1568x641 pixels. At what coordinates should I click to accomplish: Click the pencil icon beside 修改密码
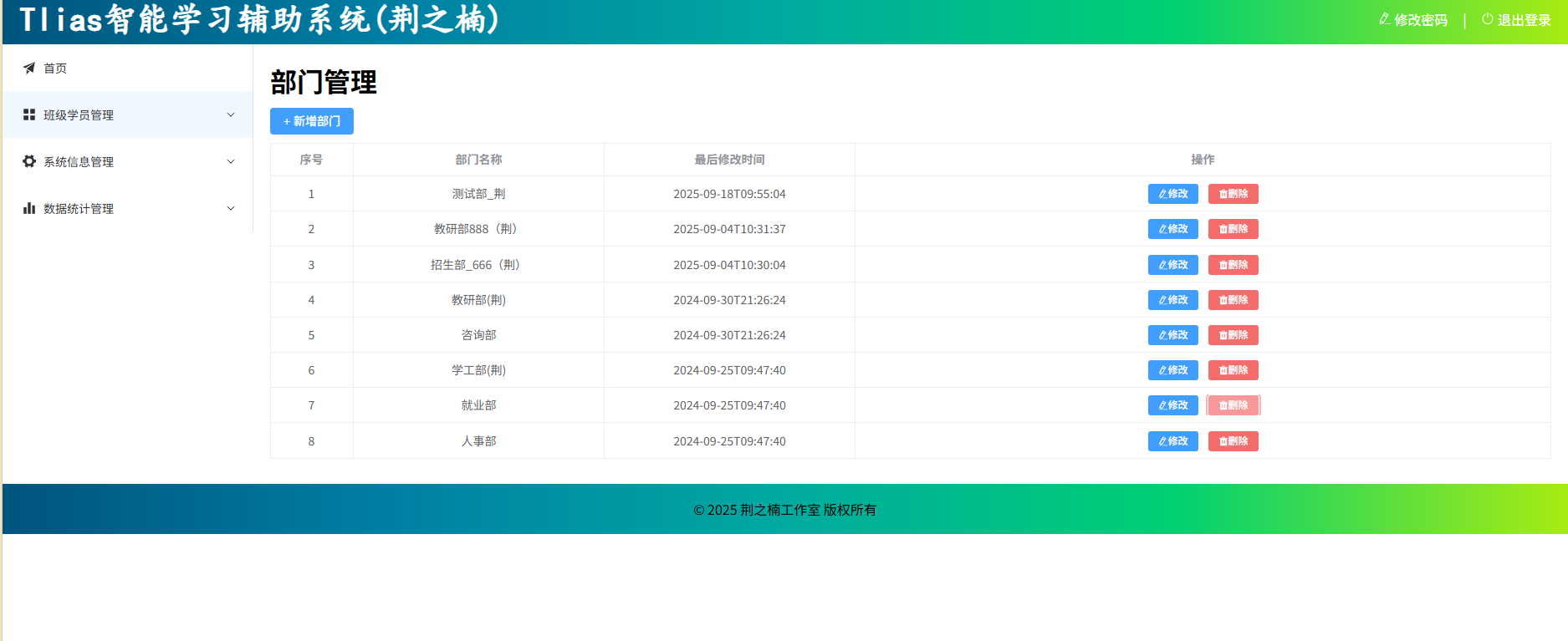click(1385, 19)
